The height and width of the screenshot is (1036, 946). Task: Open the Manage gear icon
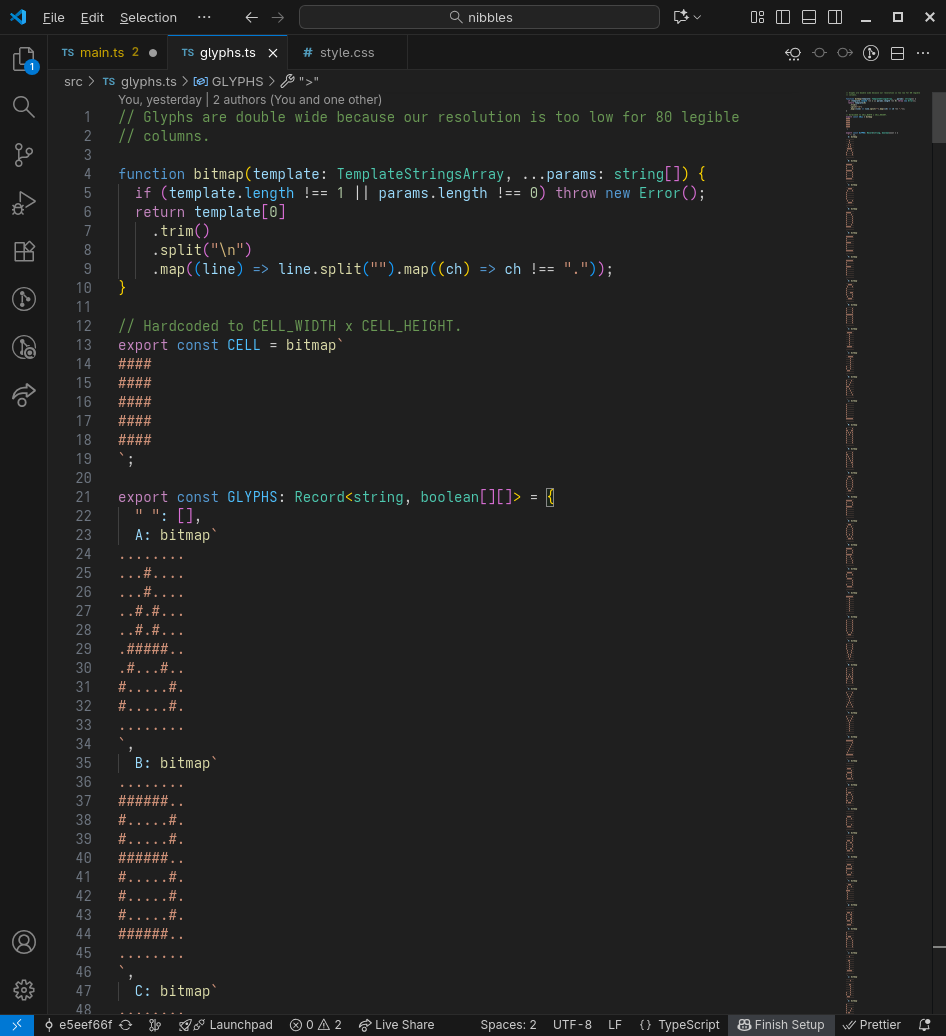24,990
